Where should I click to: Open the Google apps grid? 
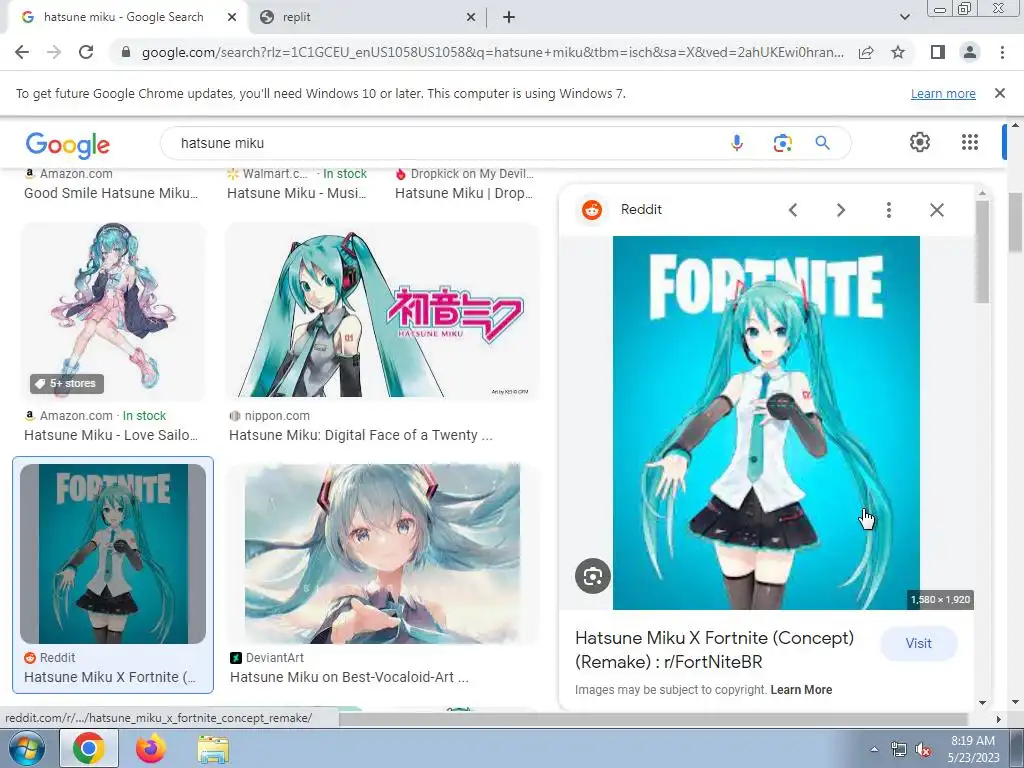[970, 142]
